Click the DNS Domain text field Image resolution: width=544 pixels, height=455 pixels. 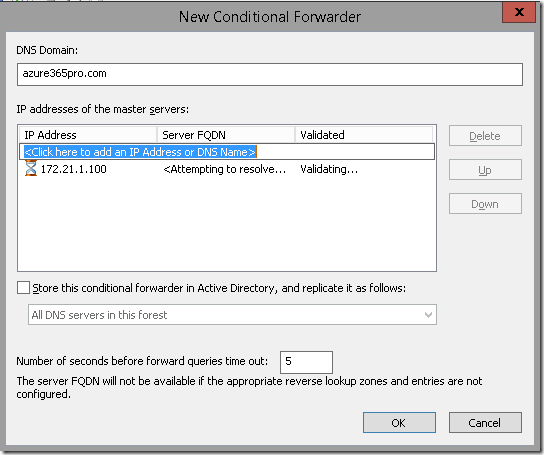tap(270, 74)
